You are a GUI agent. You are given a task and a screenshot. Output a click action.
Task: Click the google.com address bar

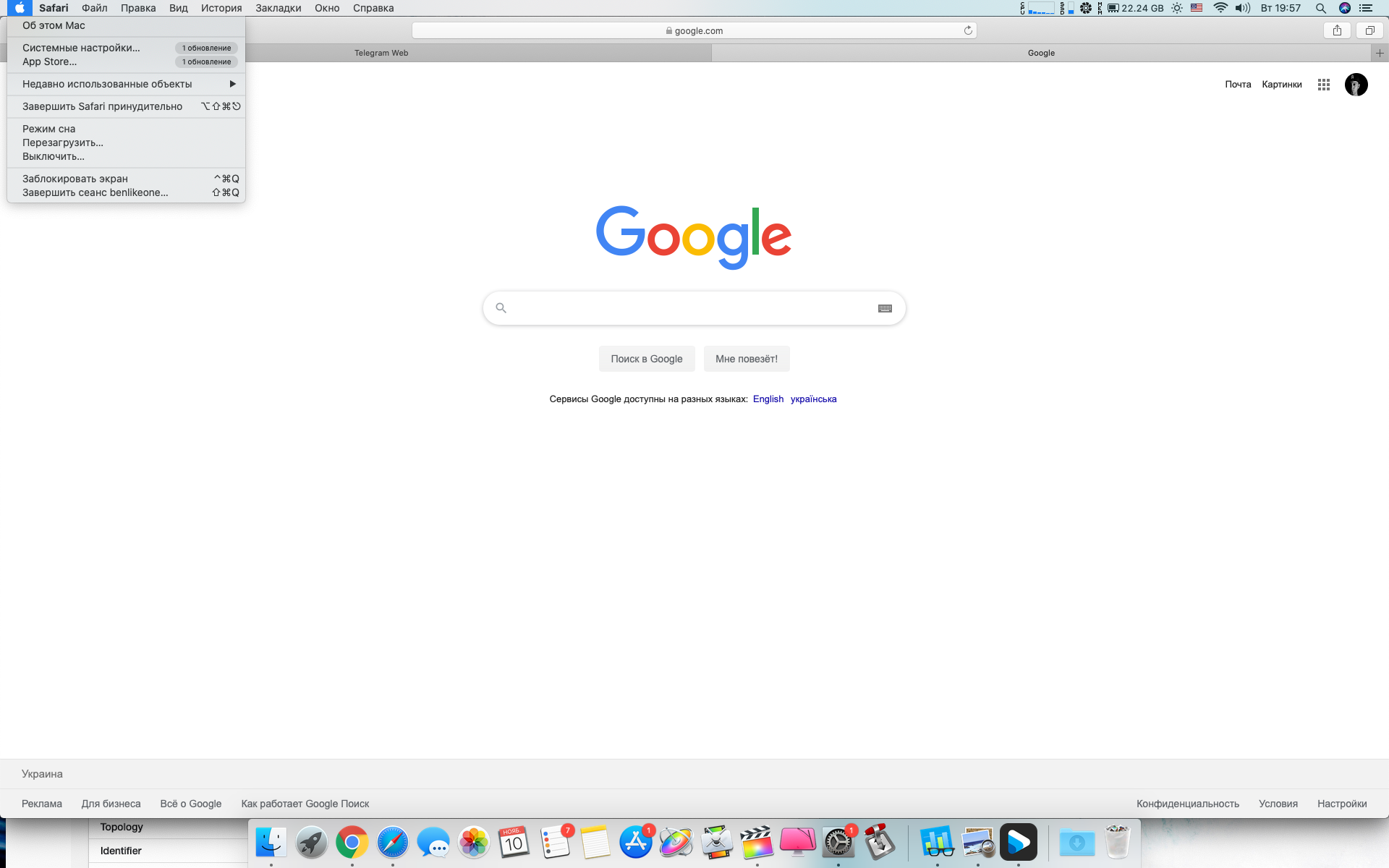pyautogui.click(x=694, y=30)
